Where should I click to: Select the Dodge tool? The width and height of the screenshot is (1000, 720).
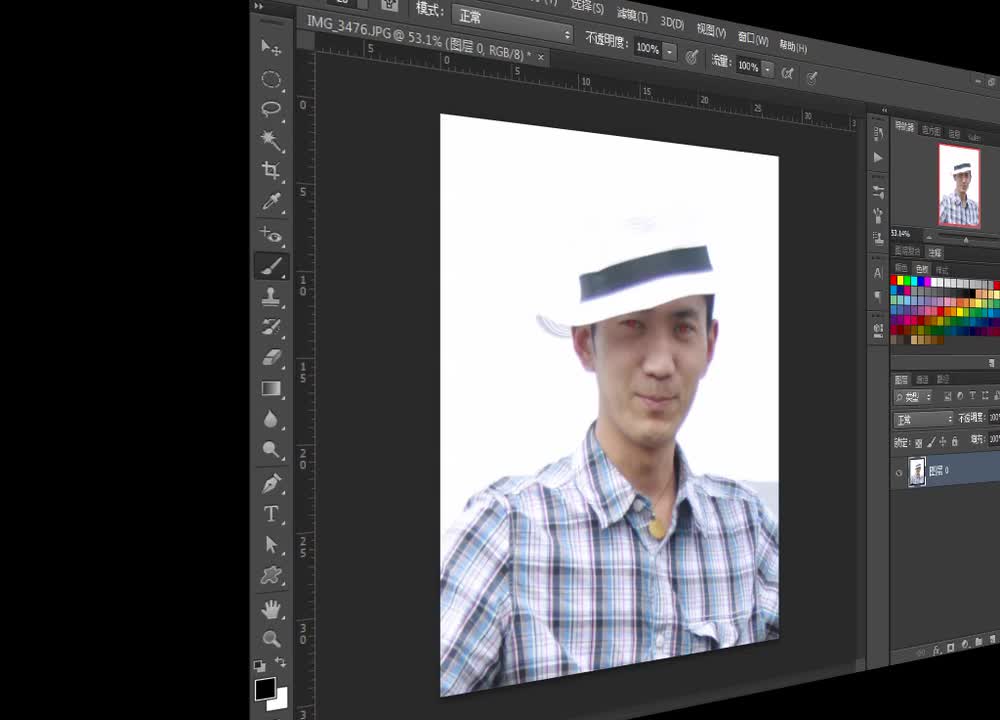pyautogui.click(x=271, y=450)
